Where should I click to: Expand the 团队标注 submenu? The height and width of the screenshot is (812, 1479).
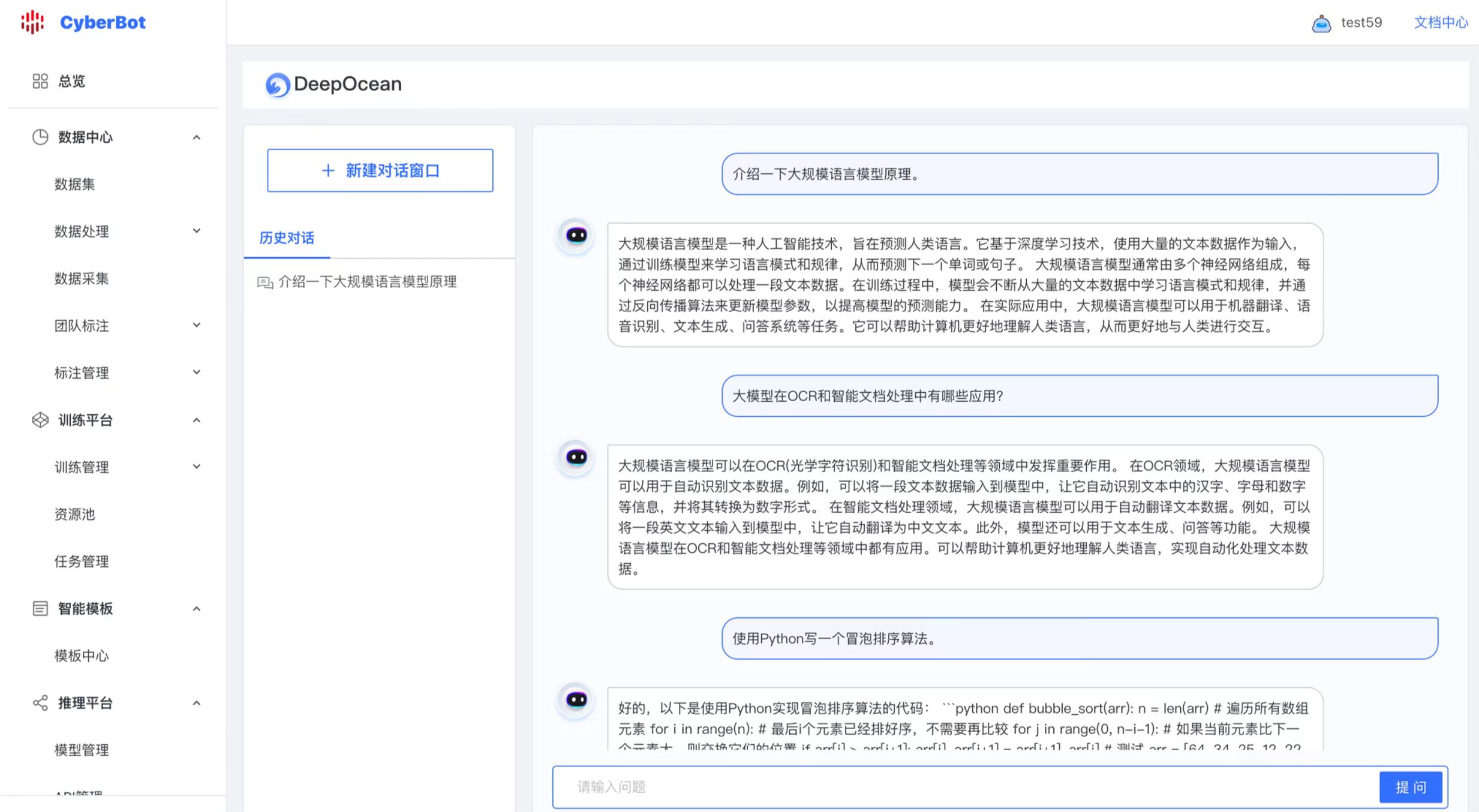[x=196, y=325]
